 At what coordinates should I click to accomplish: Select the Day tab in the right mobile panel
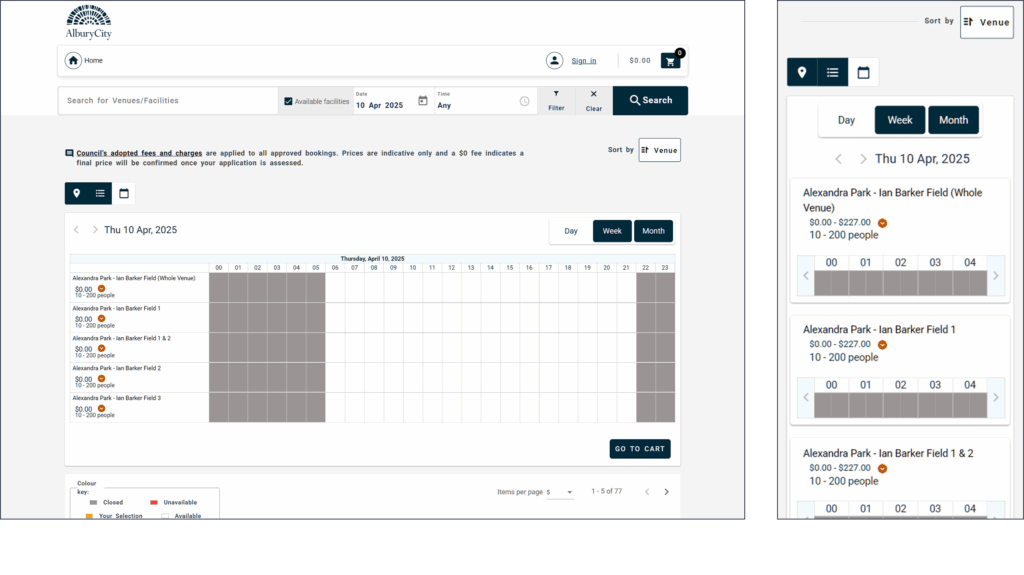tap(846, 120)
